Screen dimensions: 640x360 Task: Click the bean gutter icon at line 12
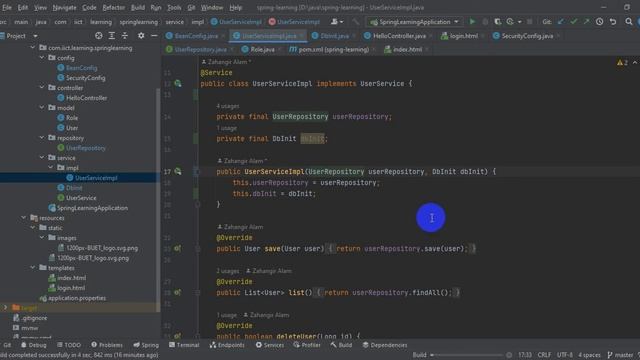click(178, 83)
